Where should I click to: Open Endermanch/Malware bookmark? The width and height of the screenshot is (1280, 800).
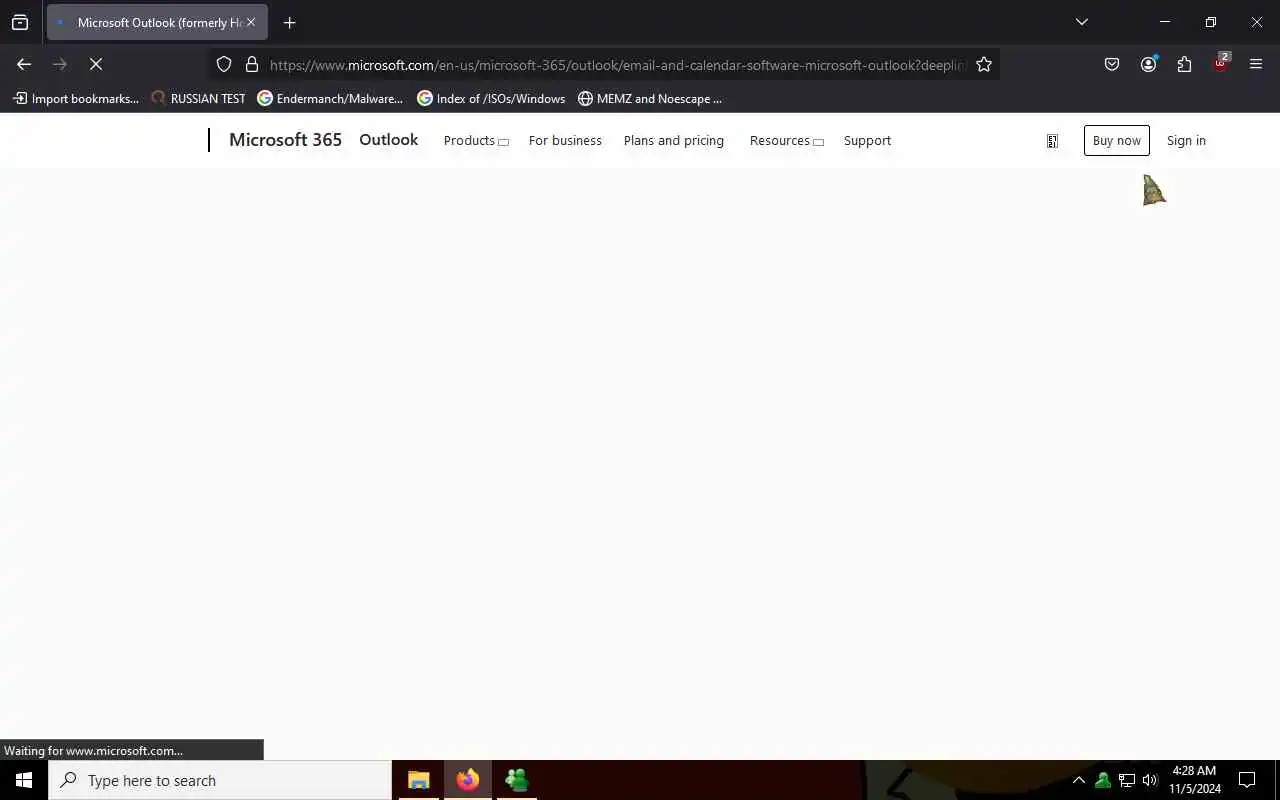pos(330,98)
